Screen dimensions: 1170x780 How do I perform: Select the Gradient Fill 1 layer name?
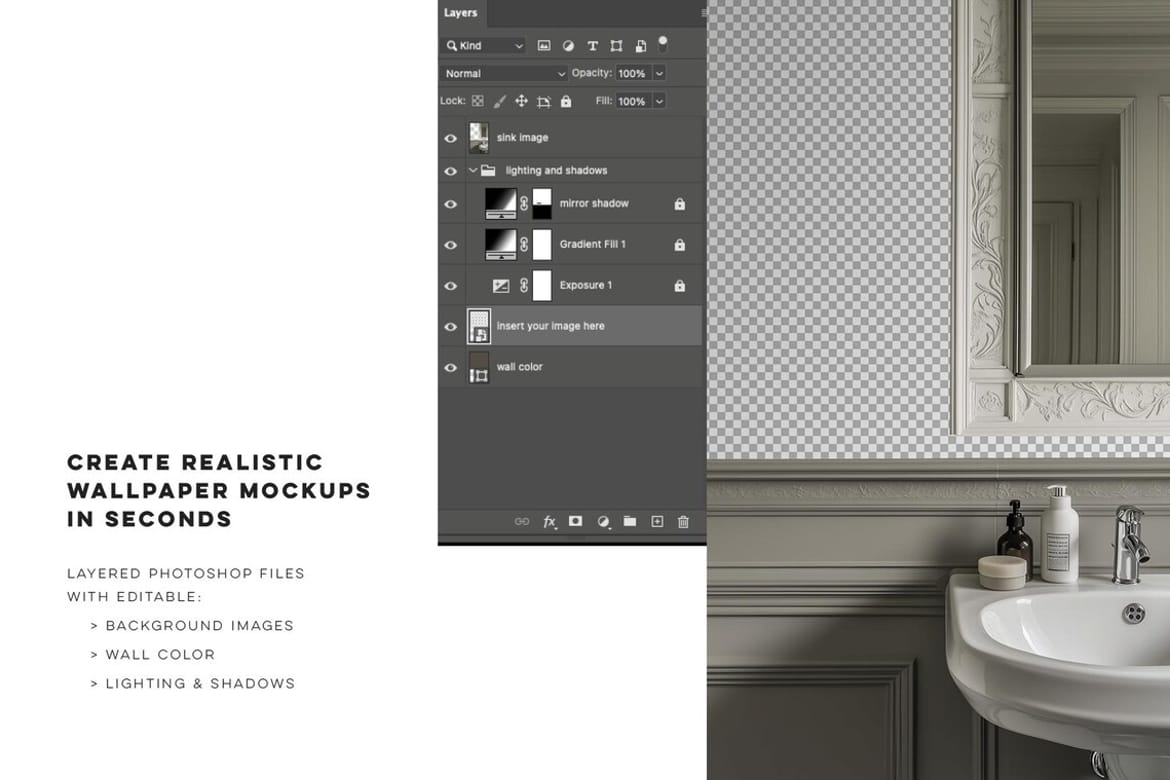[x=592, y=244]
